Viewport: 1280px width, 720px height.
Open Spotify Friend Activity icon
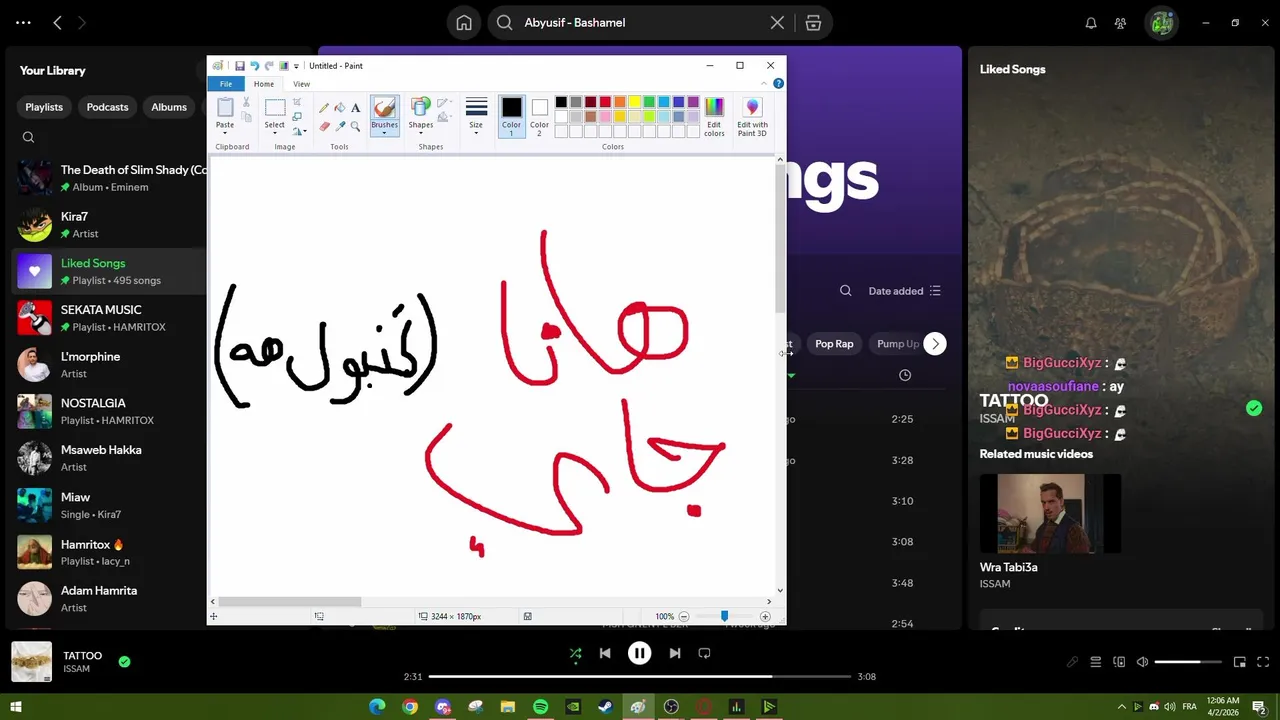(x=1121, y=23)
